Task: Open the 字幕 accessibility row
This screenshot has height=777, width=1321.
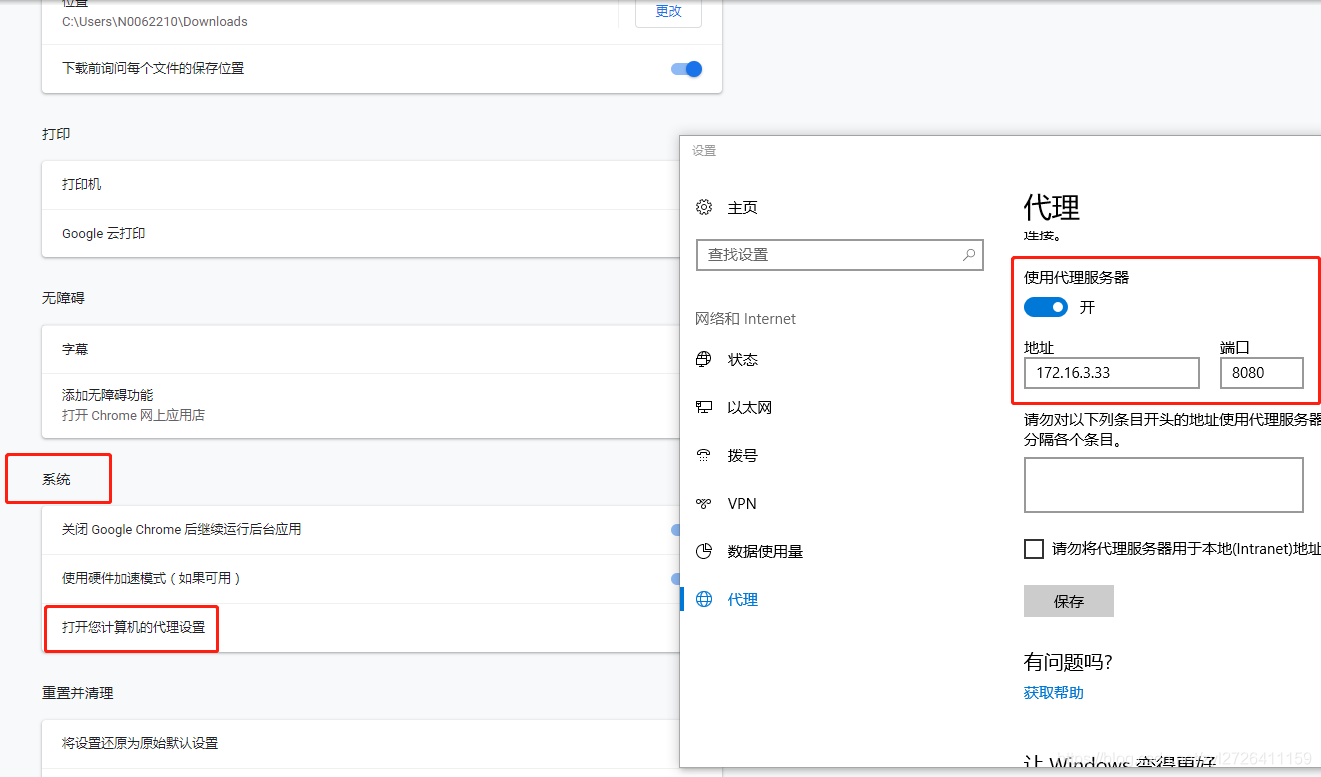Action: [x=360, y=349]
